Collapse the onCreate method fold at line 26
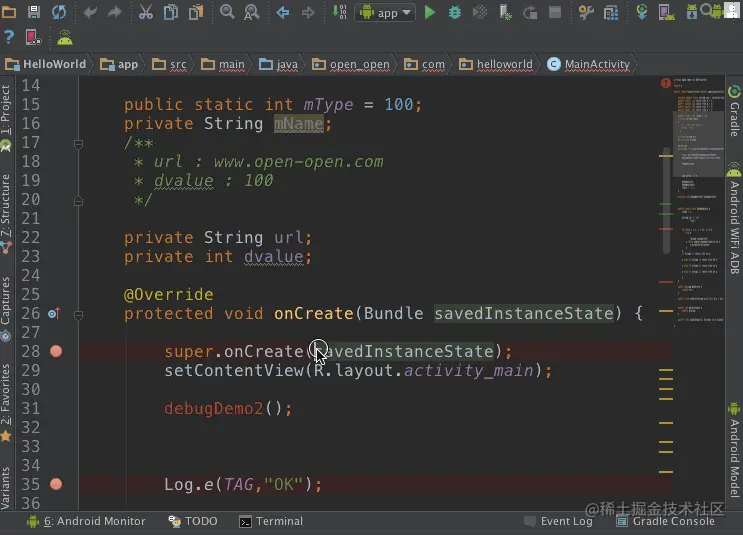The height and width of the screenshot is (535, 743). (79, 315)
